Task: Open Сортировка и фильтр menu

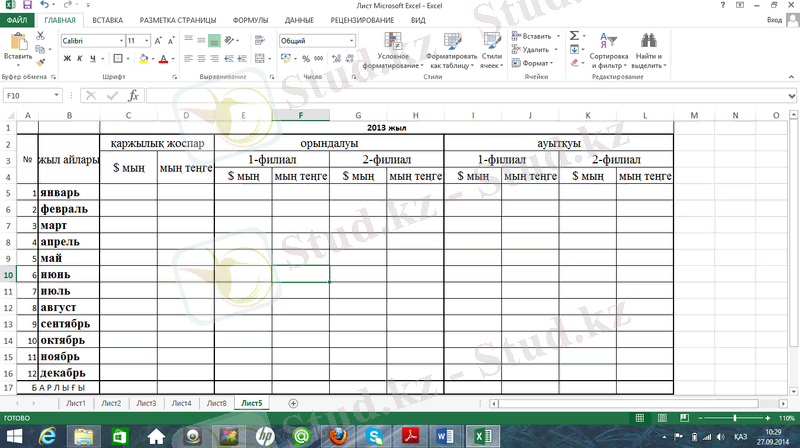Action: click(x=609, y=50)
